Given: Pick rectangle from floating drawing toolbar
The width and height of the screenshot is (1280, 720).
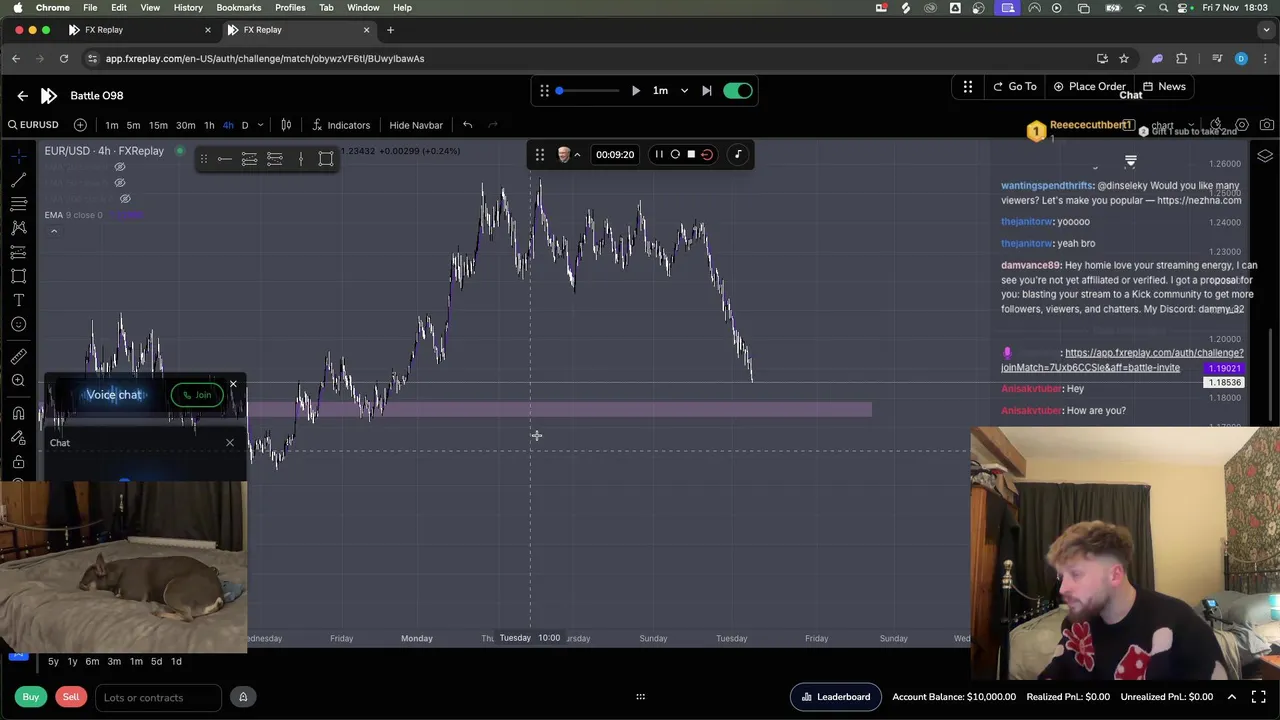Looking at the screenshot, I should point(326,159).
